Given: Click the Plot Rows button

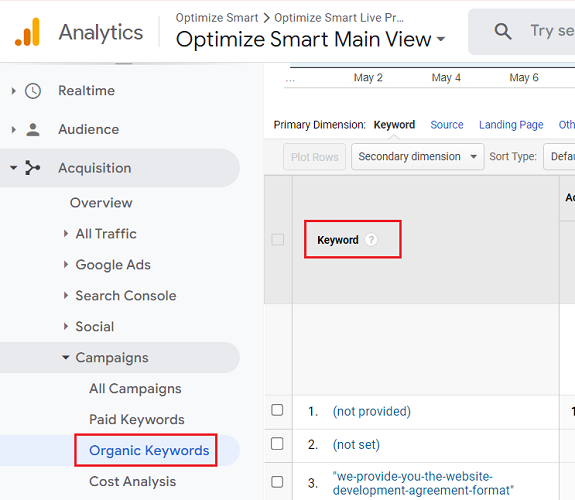Looking at the screenshot, I should coord(314,157).
